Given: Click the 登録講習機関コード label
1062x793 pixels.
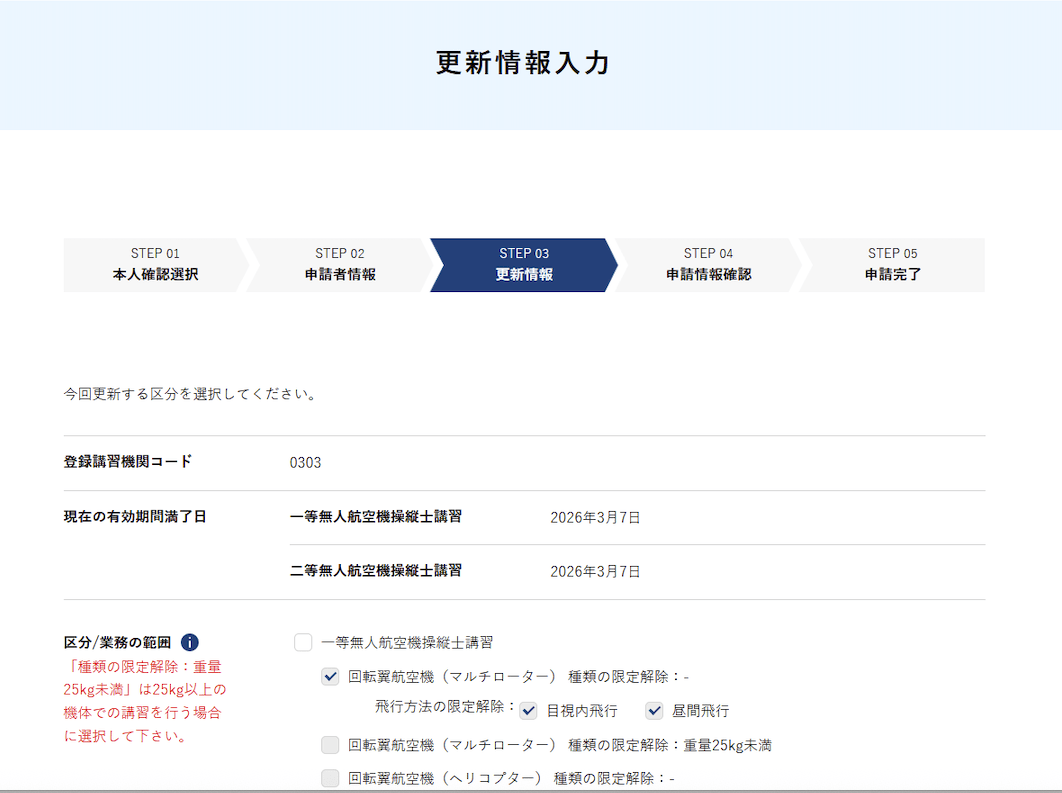Looking at the screenshot, I should (128, 462).
